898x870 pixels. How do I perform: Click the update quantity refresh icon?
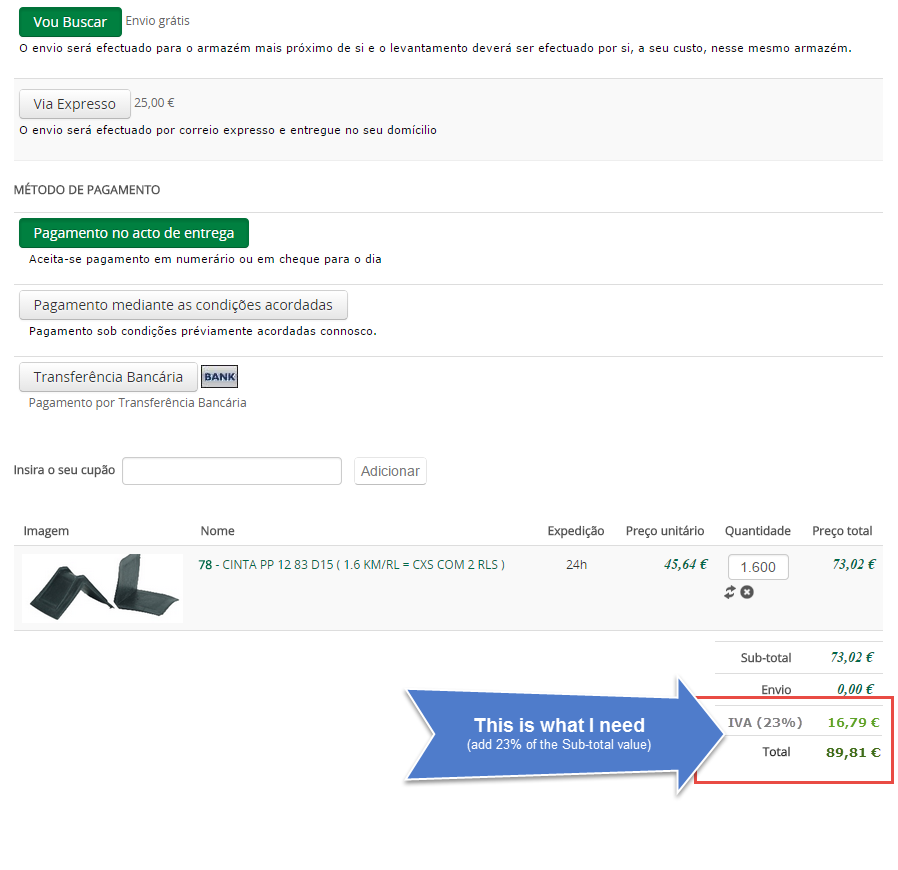730,592
